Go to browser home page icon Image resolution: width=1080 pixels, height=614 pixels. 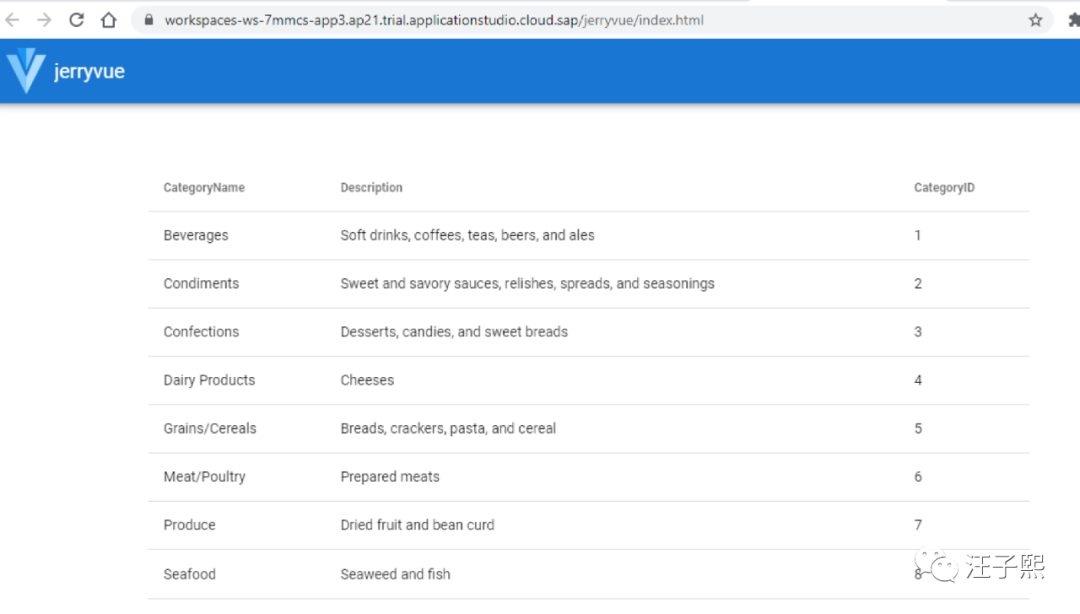pyautogui.click(x=109, y=20)
